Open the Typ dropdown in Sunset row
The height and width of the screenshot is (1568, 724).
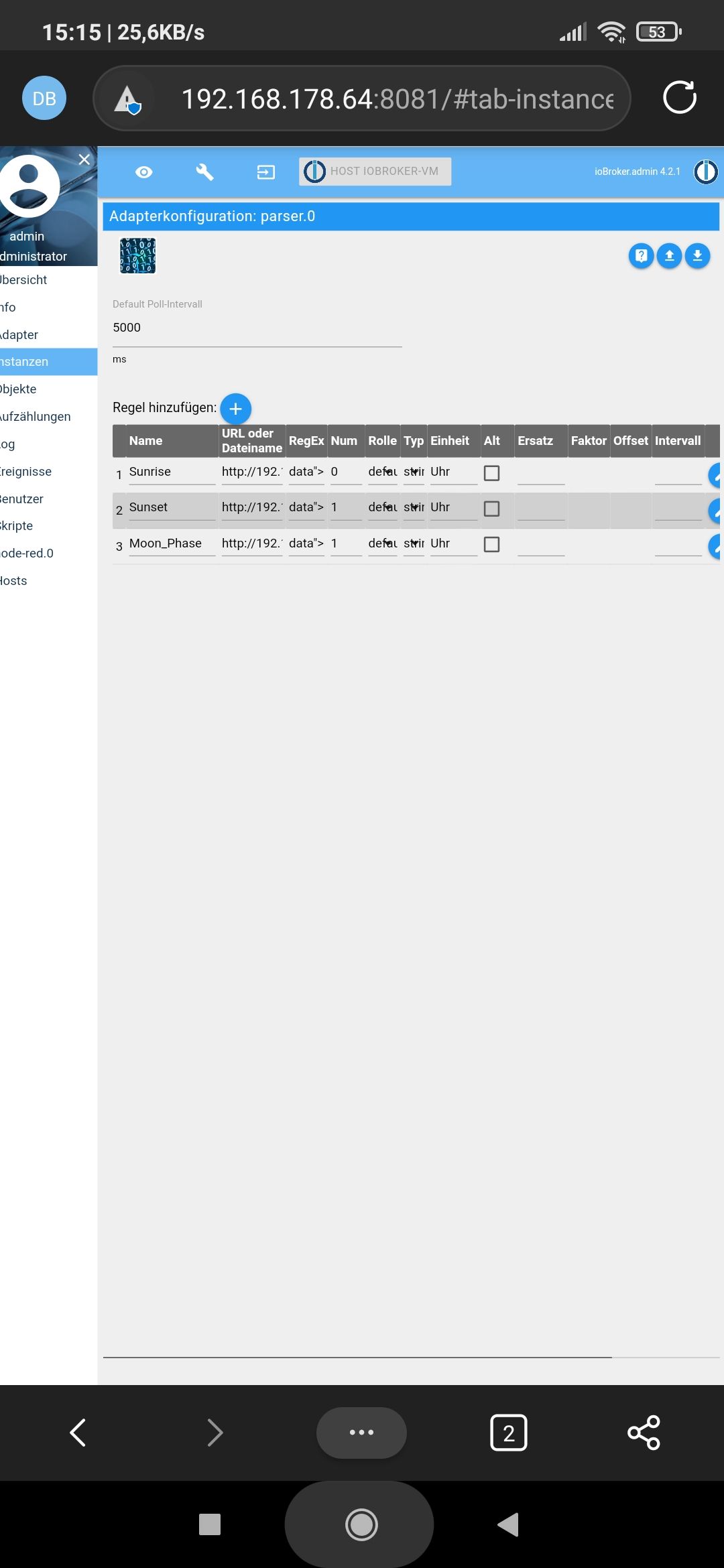pos(414,508)
